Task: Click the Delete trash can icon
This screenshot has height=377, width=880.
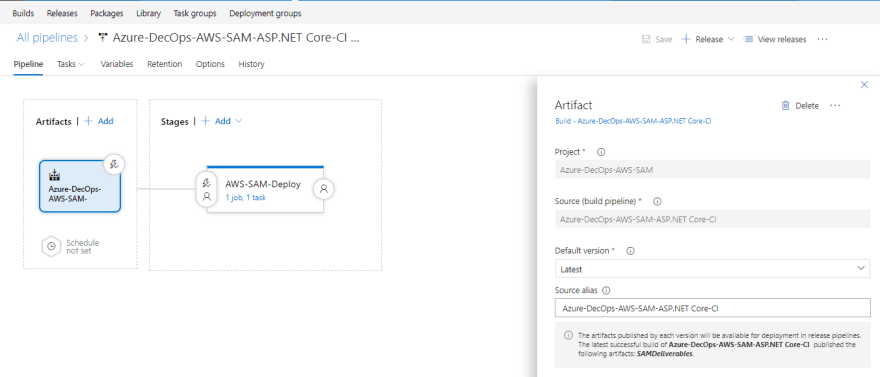Action: point(786,105)
